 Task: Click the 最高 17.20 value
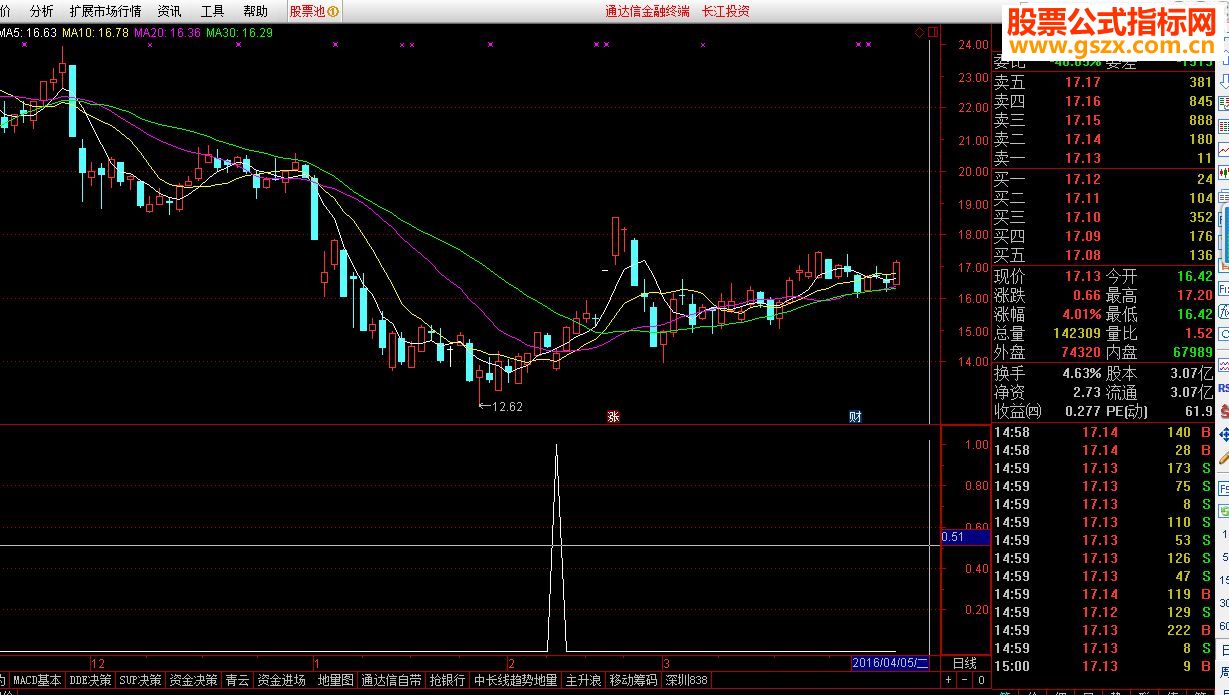pos(1194,295)
